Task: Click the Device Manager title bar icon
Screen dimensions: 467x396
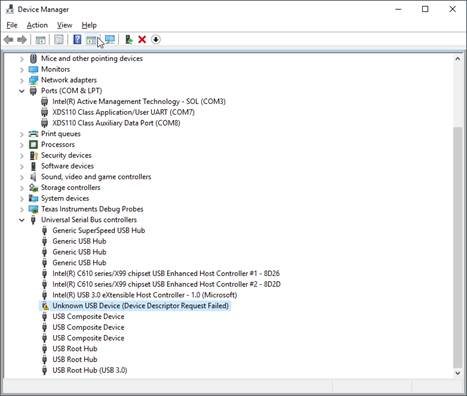Action: (10, 9)
